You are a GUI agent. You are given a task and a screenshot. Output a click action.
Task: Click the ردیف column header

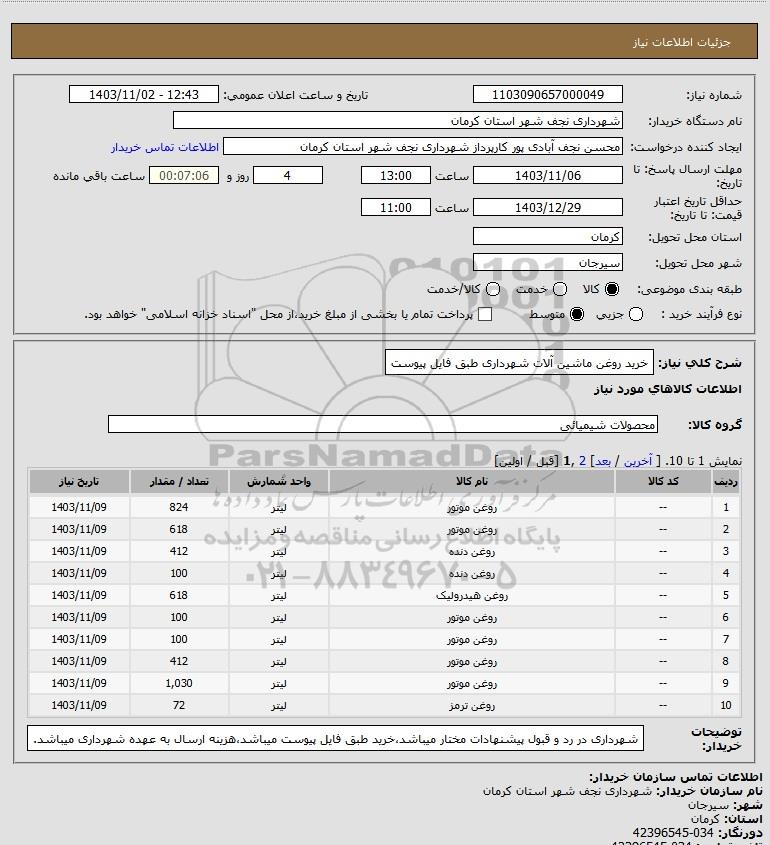[x=725, y=481]
